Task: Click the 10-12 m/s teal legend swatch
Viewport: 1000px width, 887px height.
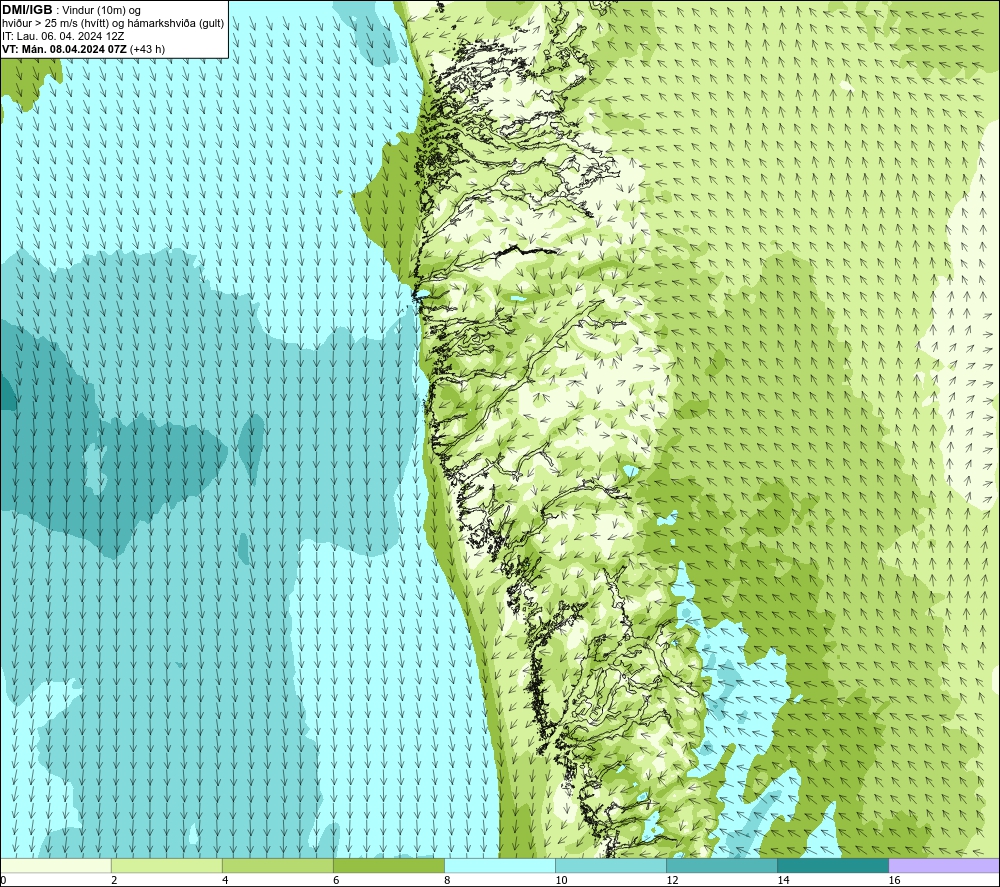Action: coord(611,865)
